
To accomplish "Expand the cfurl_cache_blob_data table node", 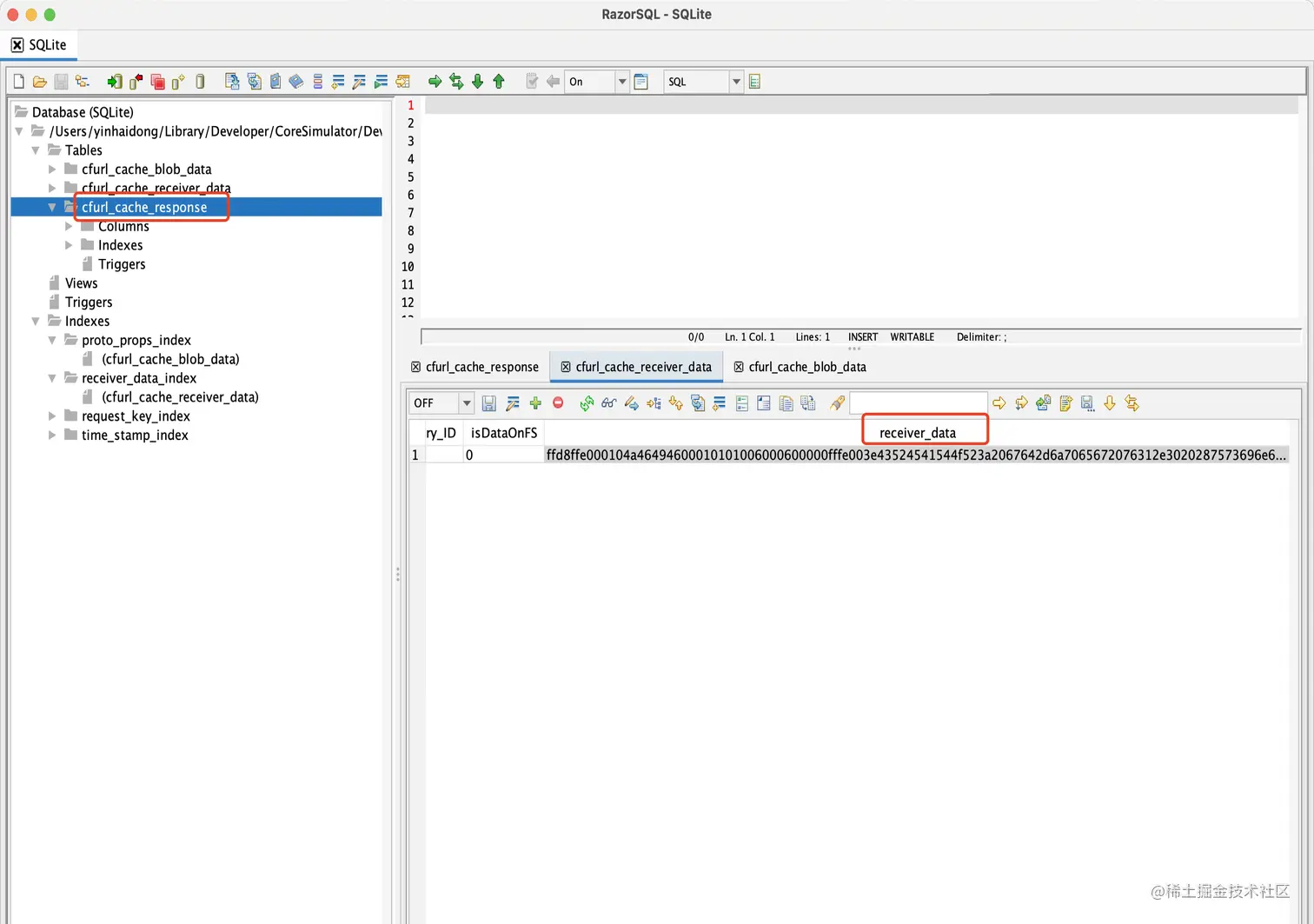I will (52, 170).
